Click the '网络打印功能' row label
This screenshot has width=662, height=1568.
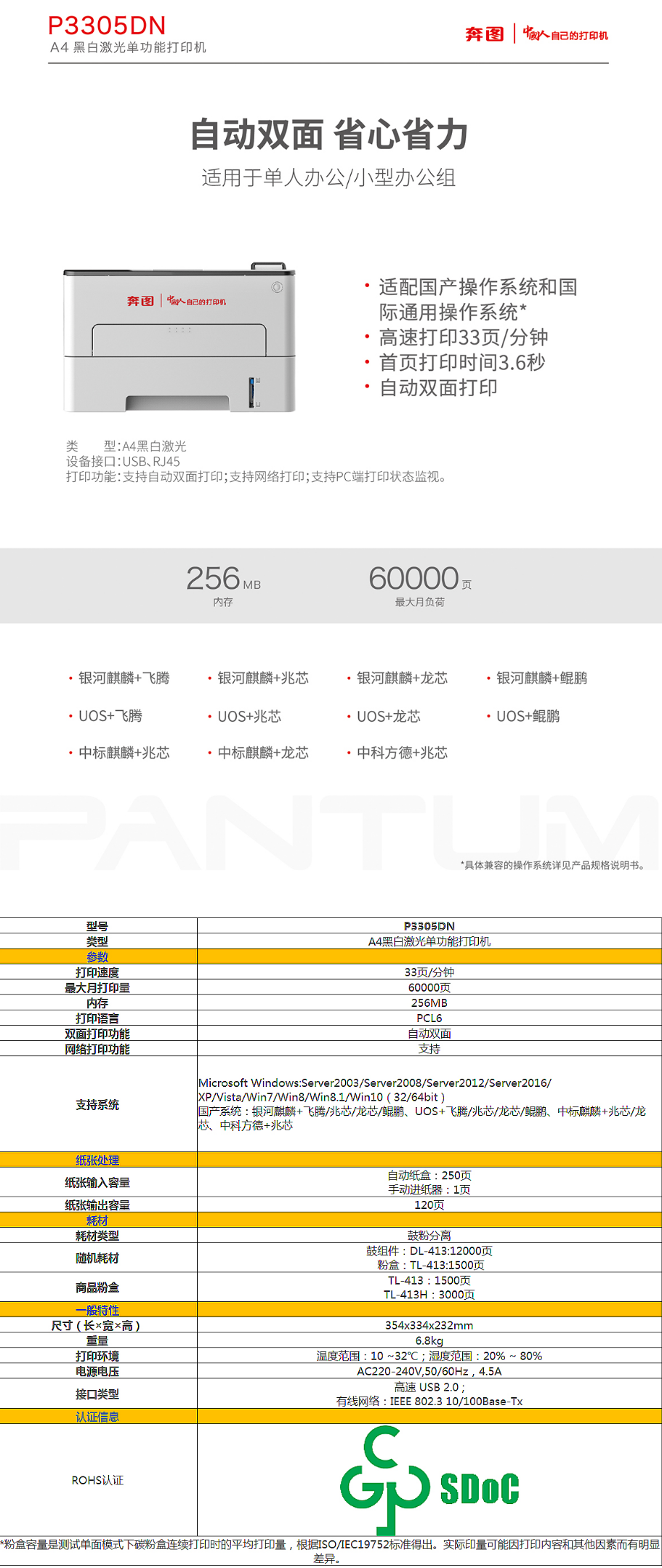97,1049
